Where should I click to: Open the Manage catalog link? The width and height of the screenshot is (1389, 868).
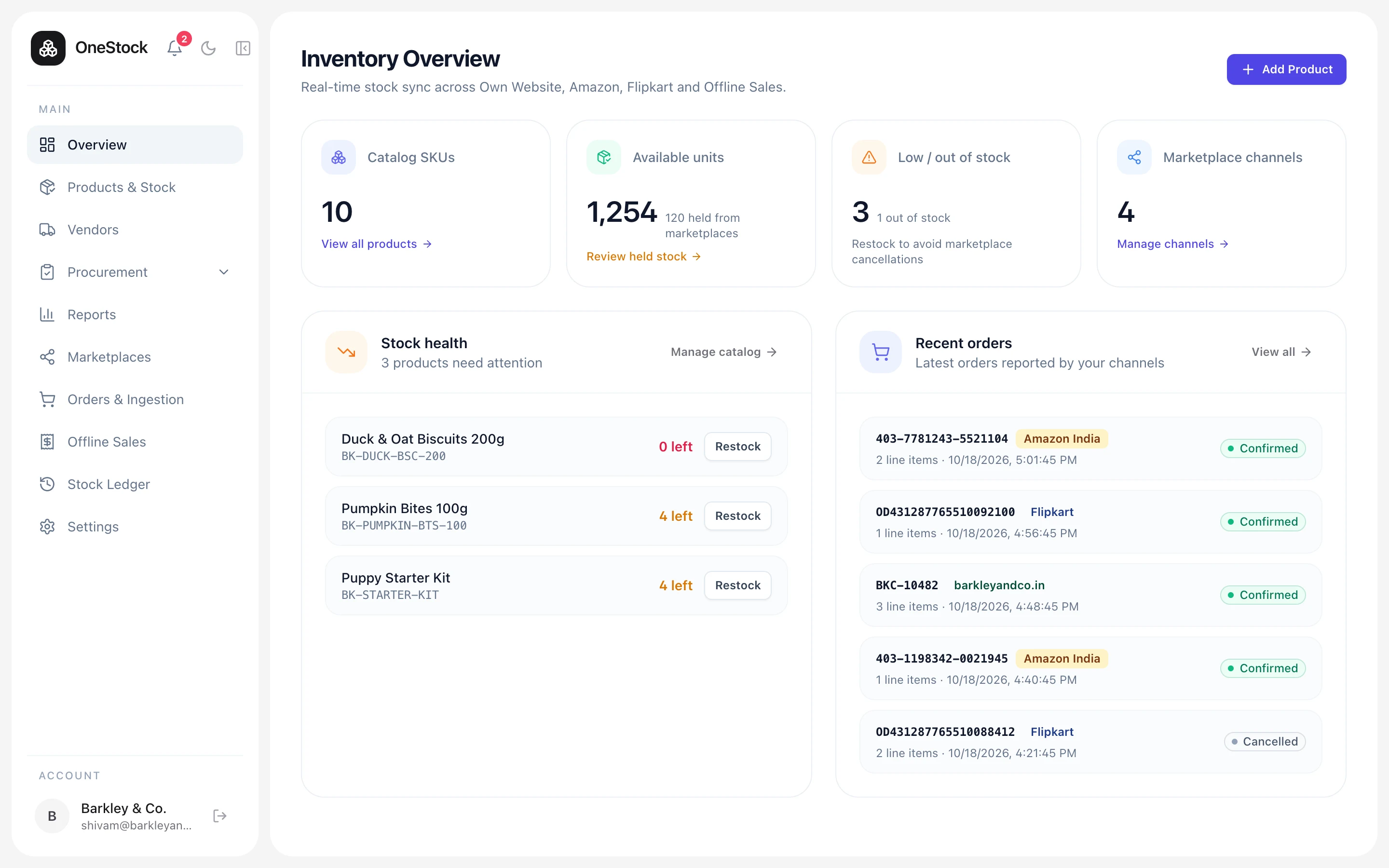tap(724, 352)
